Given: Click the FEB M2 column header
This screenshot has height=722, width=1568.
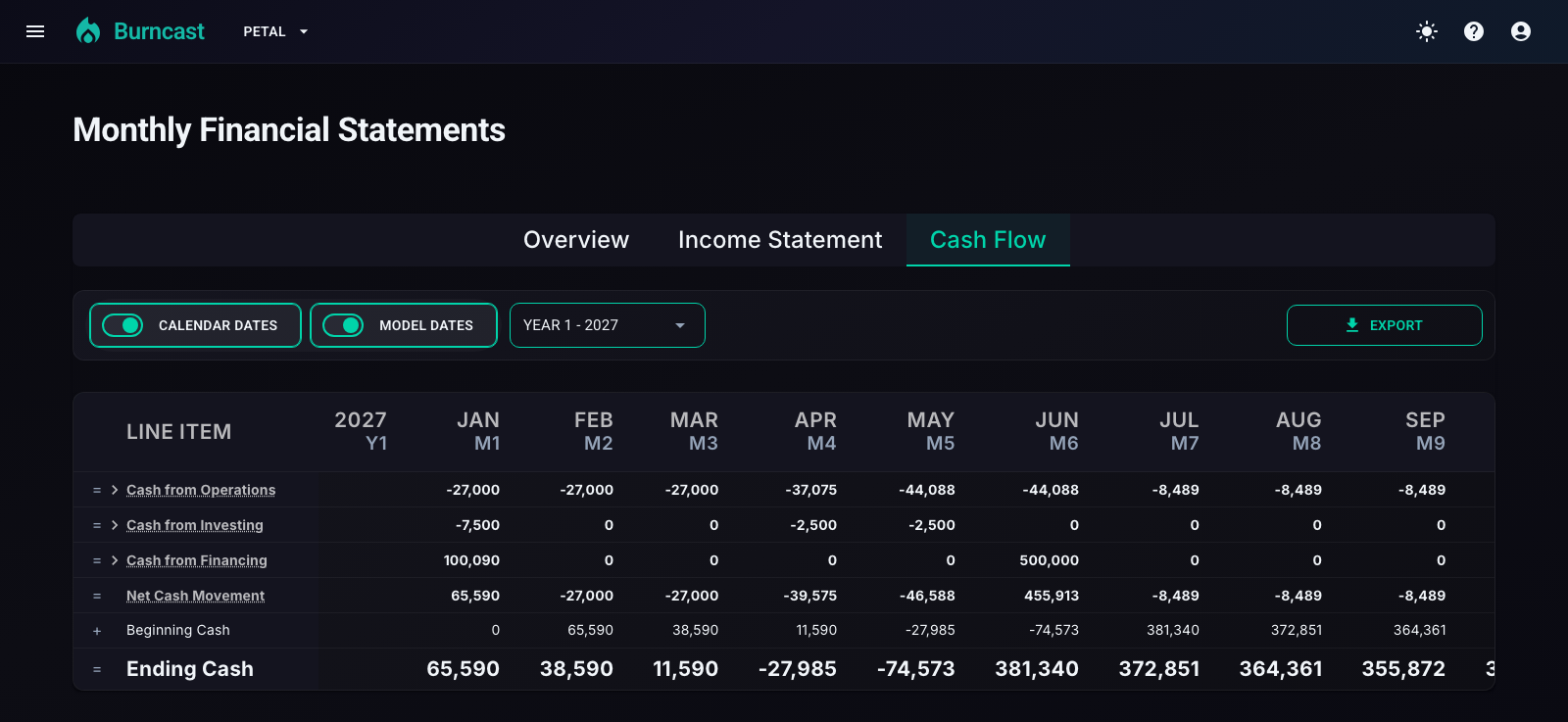Looking at the screenshot, I should 594,432.
